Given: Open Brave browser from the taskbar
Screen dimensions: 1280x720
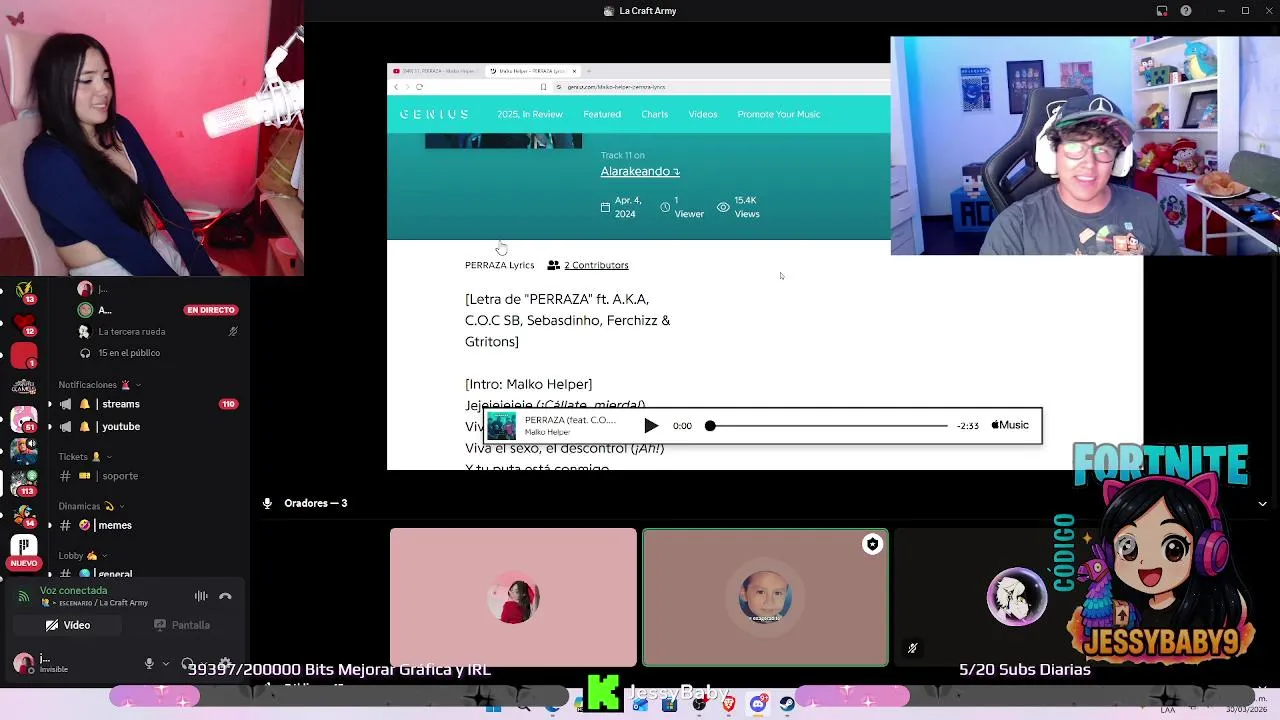Looking at the screenshot, I should tap(729, 704).
